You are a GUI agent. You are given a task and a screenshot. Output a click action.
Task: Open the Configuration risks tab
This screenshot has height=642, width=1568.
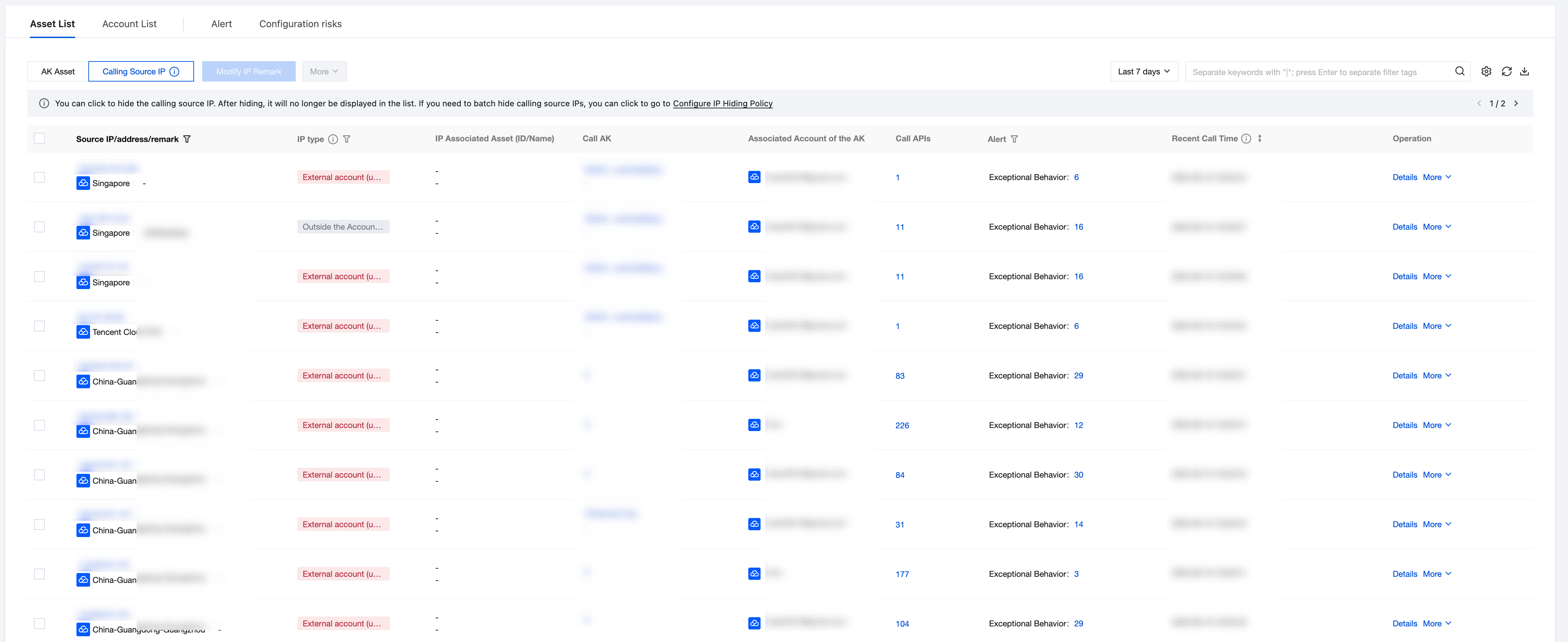pyautogui.click(x=300, y=24)
